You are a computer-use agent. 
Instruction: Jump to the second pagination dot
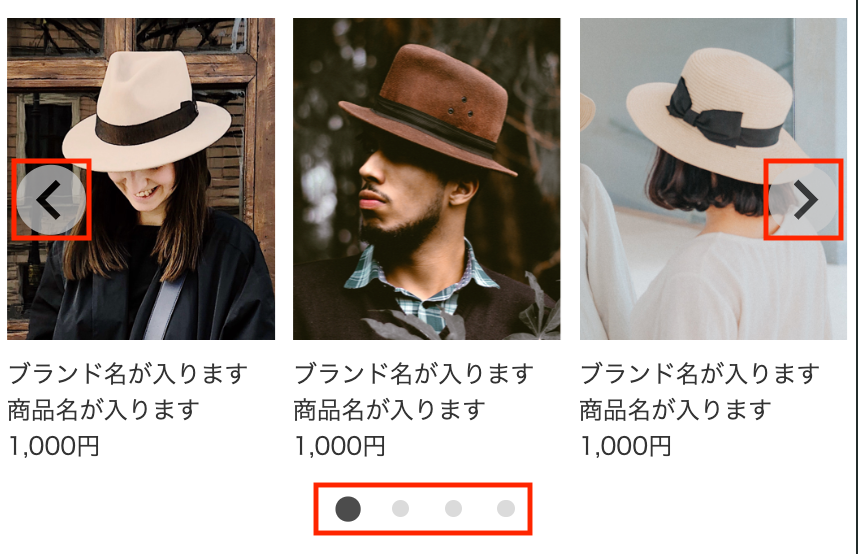tap(401, 509)
